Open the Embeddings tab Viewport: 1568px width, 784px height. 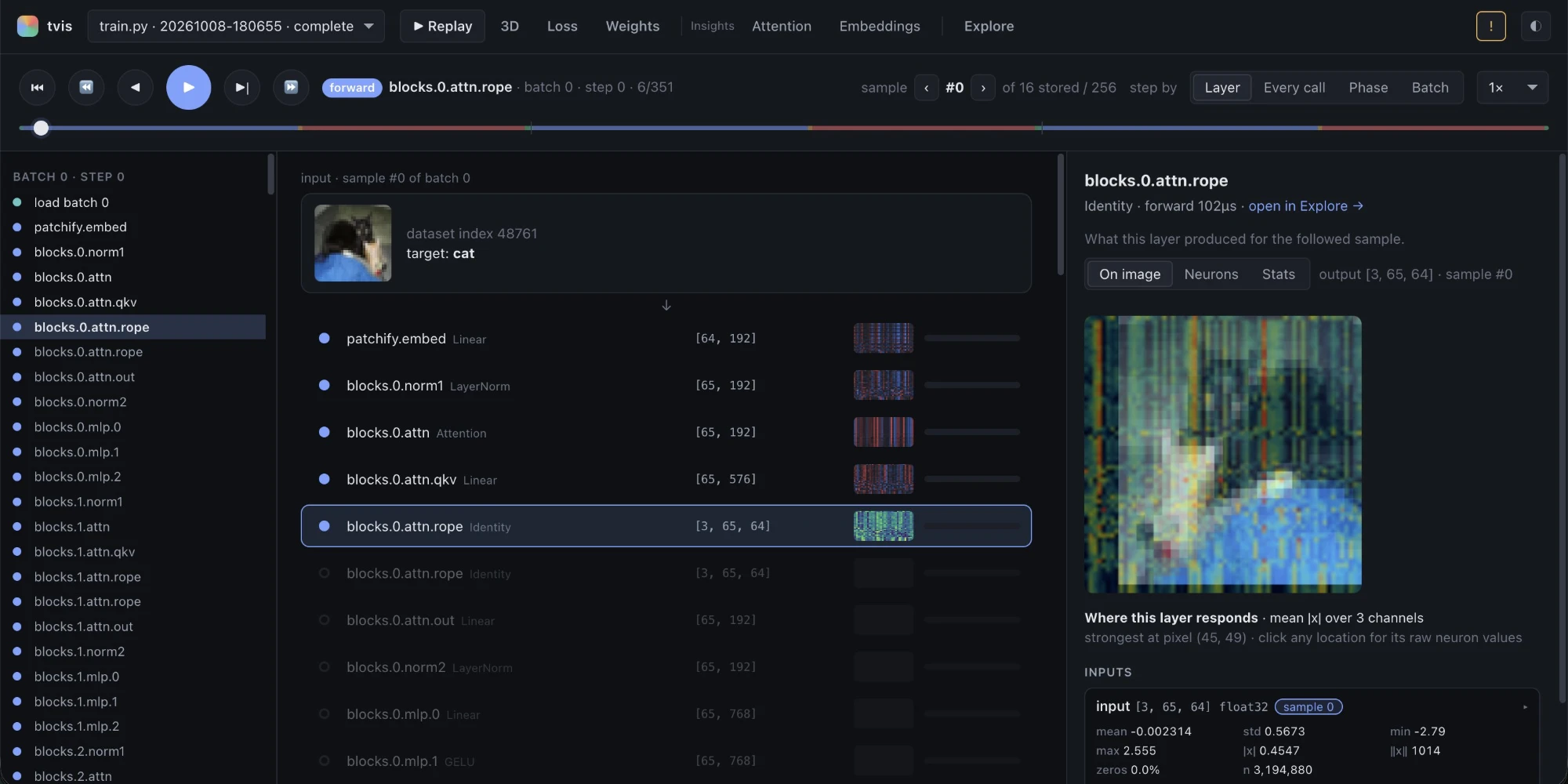click(880, 26)
